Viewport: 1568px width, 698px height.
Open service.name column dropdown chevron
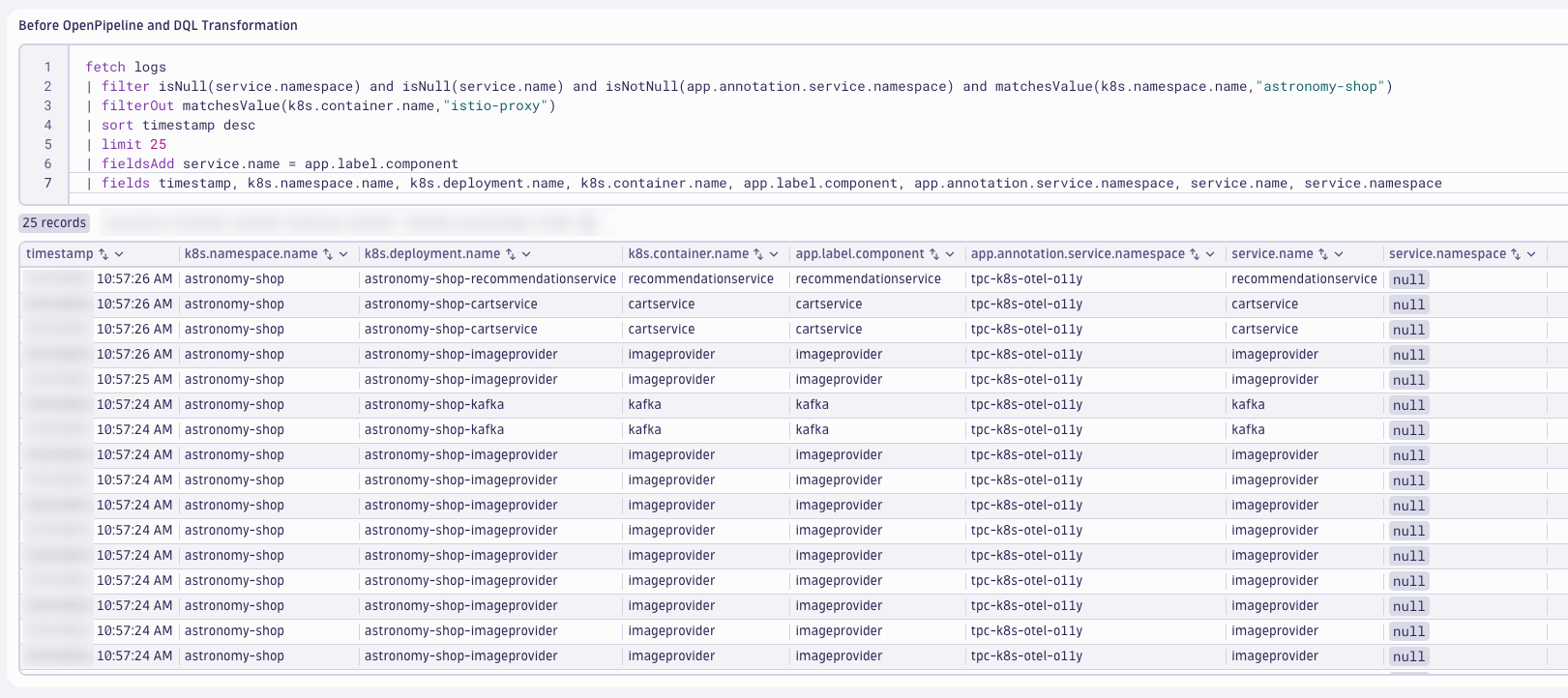tap(1339, 254)
